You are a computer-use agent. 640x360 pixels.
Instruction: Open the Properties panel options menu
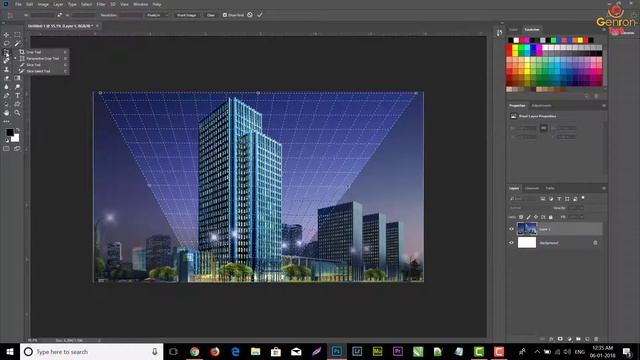pyautogui.click(x=604, y=106)
